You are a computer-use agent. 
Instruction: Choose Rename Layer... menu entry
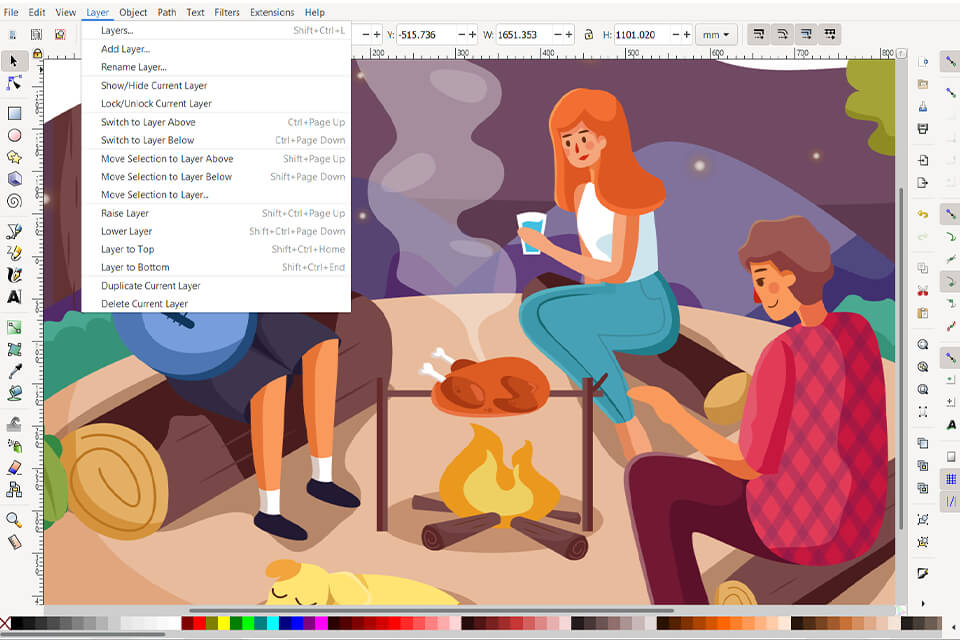pyautogui.click(x=216, y=67)
